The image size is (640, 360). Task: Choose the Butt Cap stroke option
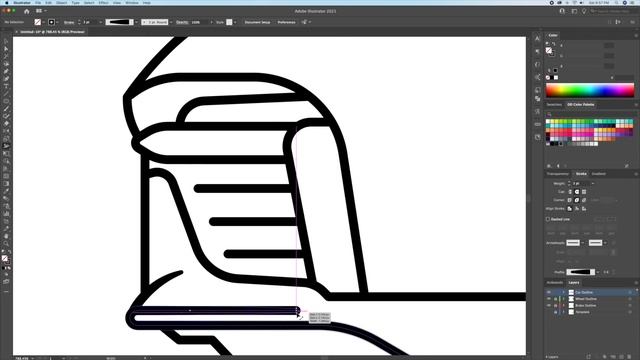(x=570, y=191)
